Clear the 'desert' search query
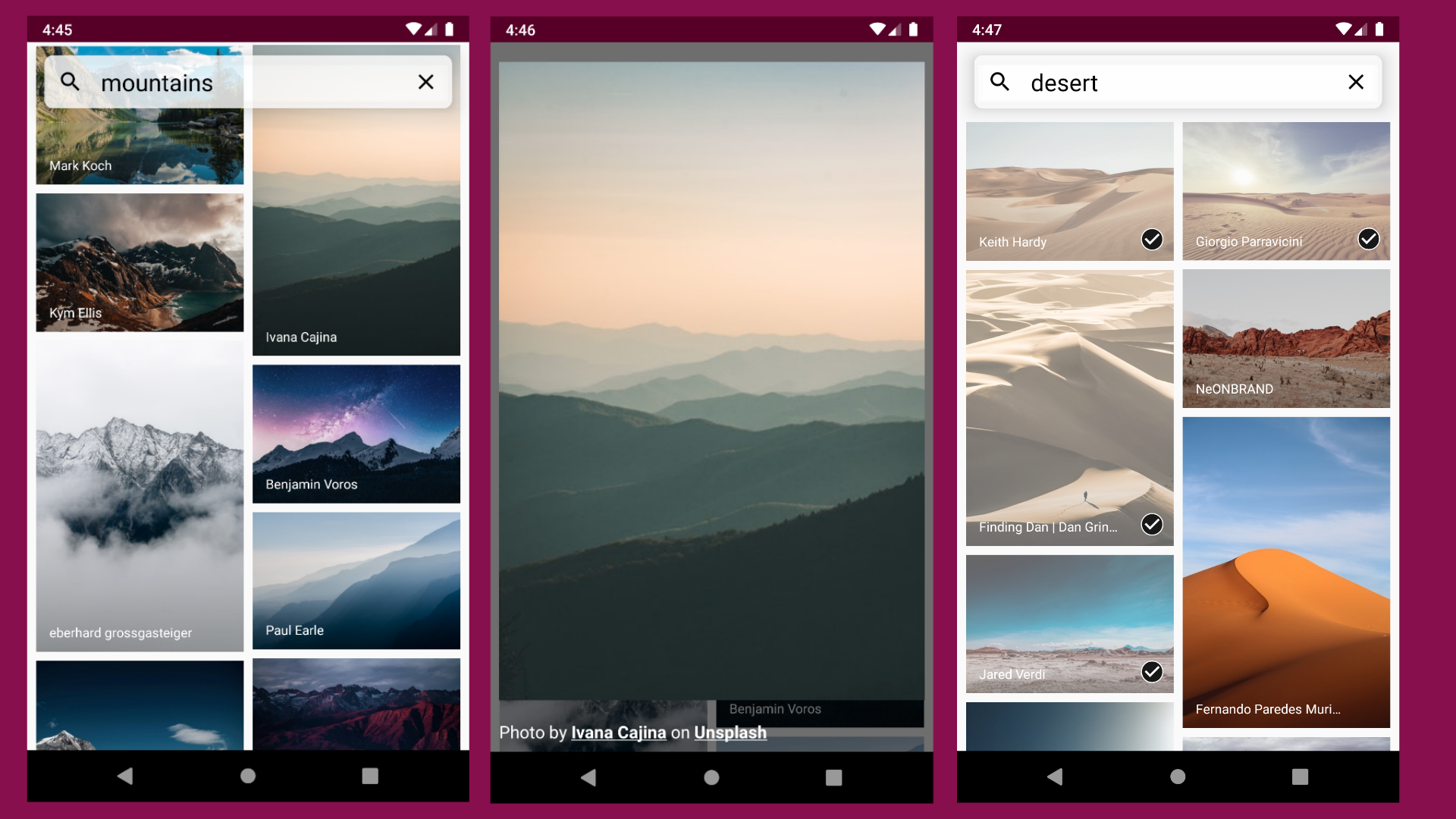Screen dimensions: 1456x819 click(x=1356, y=82)
